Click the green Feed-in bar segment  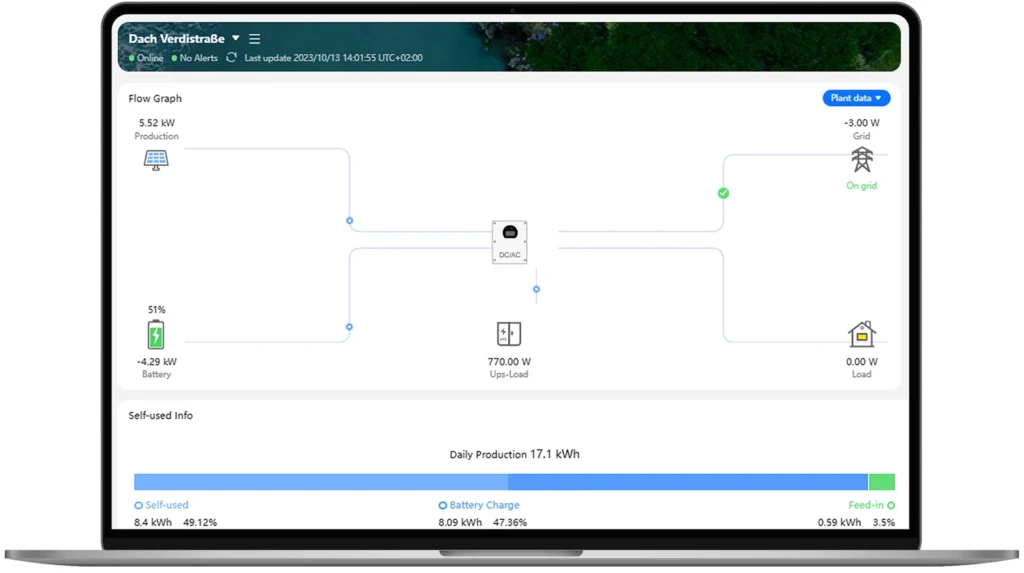pos(882,482)
